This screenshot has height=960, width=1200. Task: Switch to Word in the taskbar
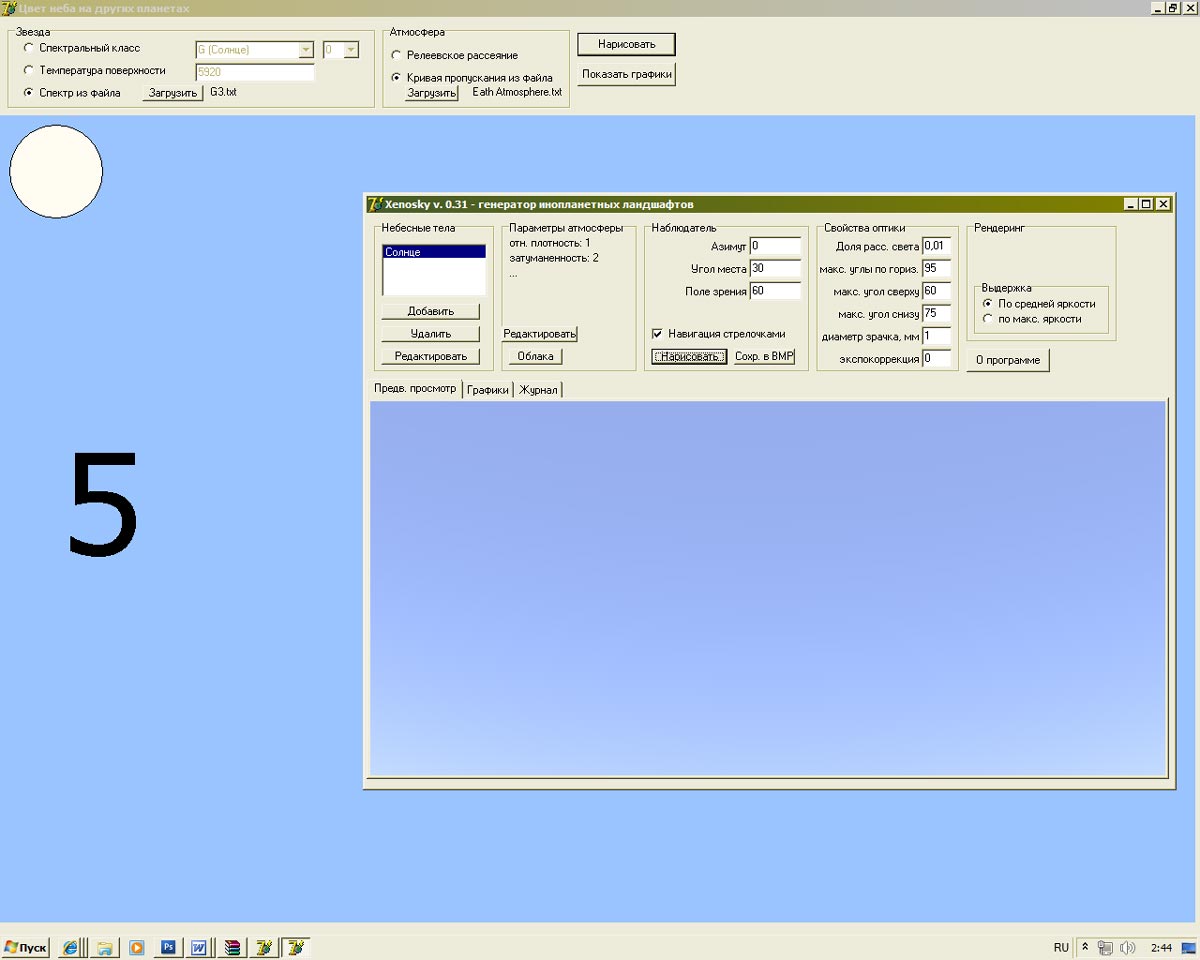coord(199,947)
